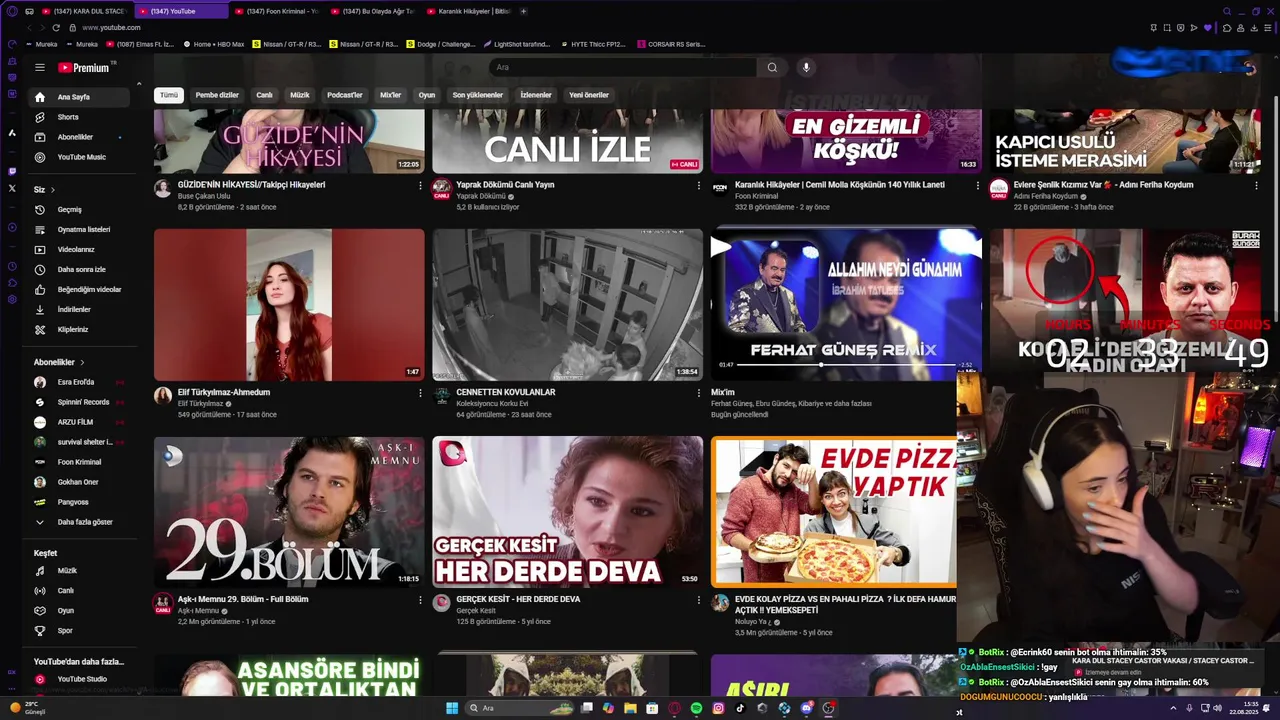
Task: Select the Podcast'ler filter chip
Action: [345, 95]
